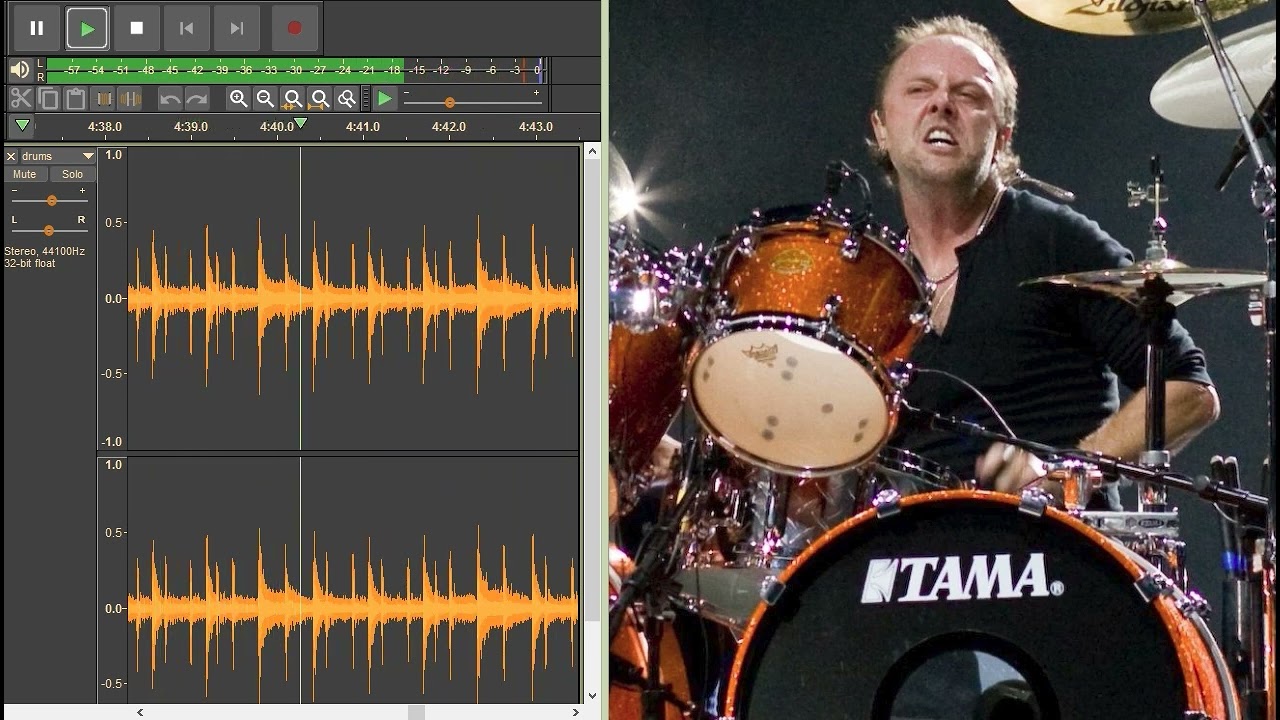Click the green playhead marker on timeline

point(300,124)
